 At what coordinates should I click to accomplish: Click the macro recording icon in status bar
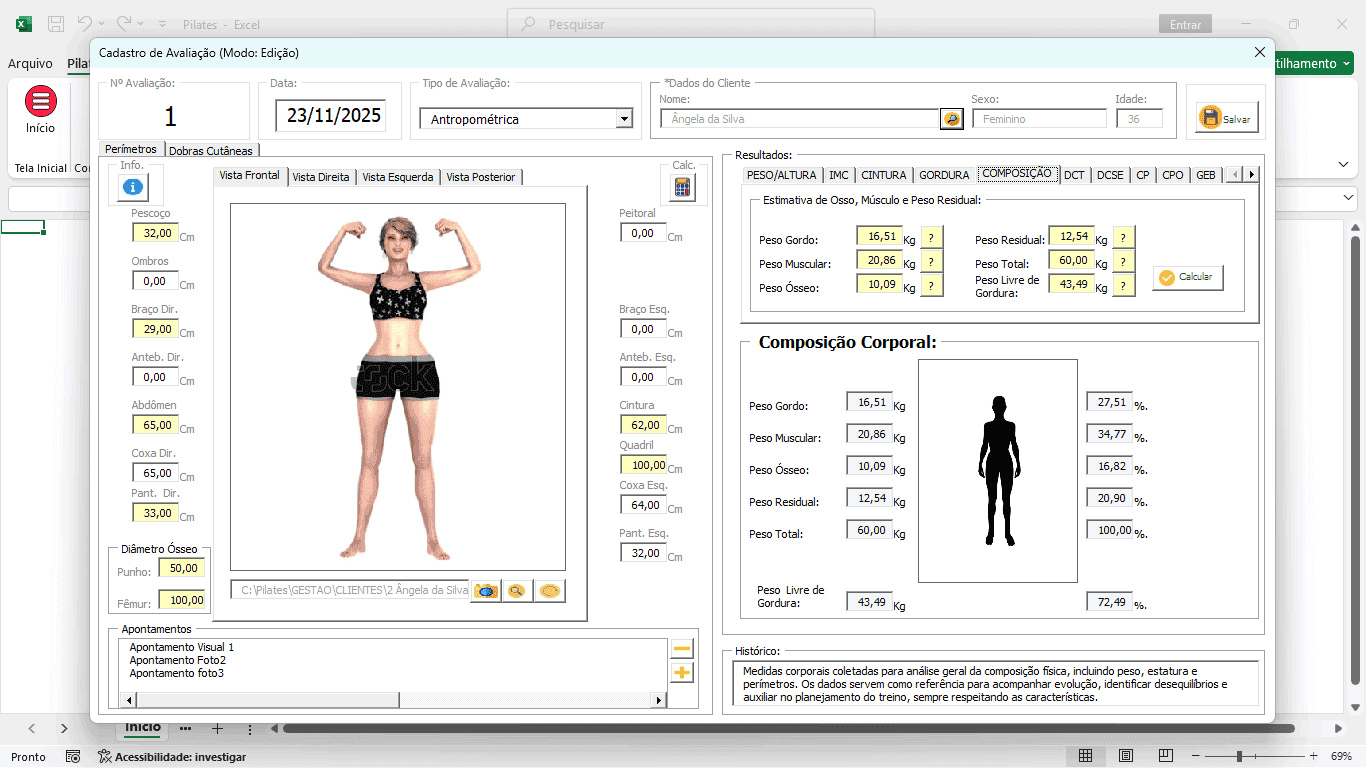click(x=73, y=757)
